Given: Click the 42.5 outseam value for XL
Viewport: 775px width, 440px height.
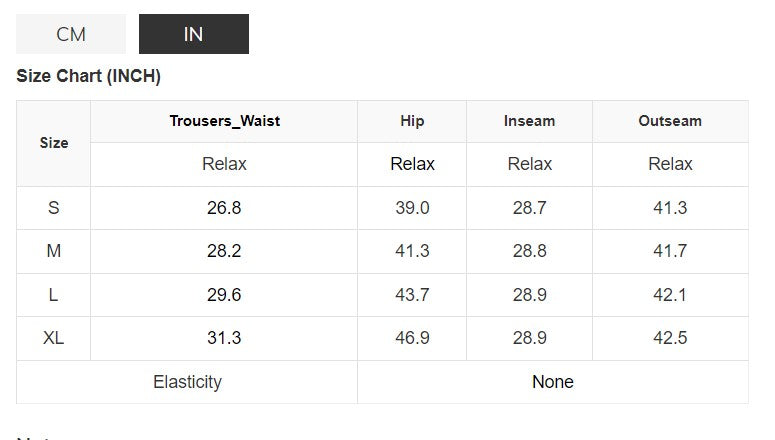Looking at the screenshot, I should [670, 338].
